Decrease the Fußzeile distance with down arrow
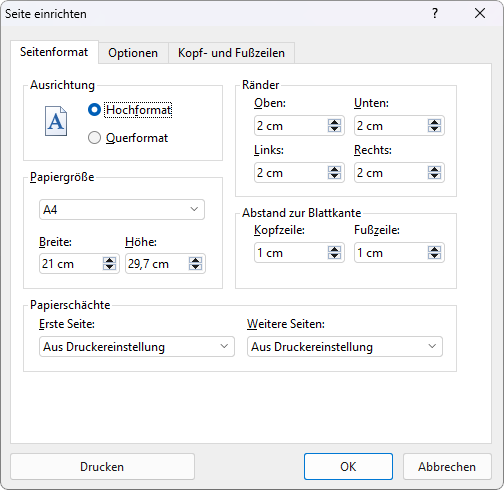 coord(434,256)
